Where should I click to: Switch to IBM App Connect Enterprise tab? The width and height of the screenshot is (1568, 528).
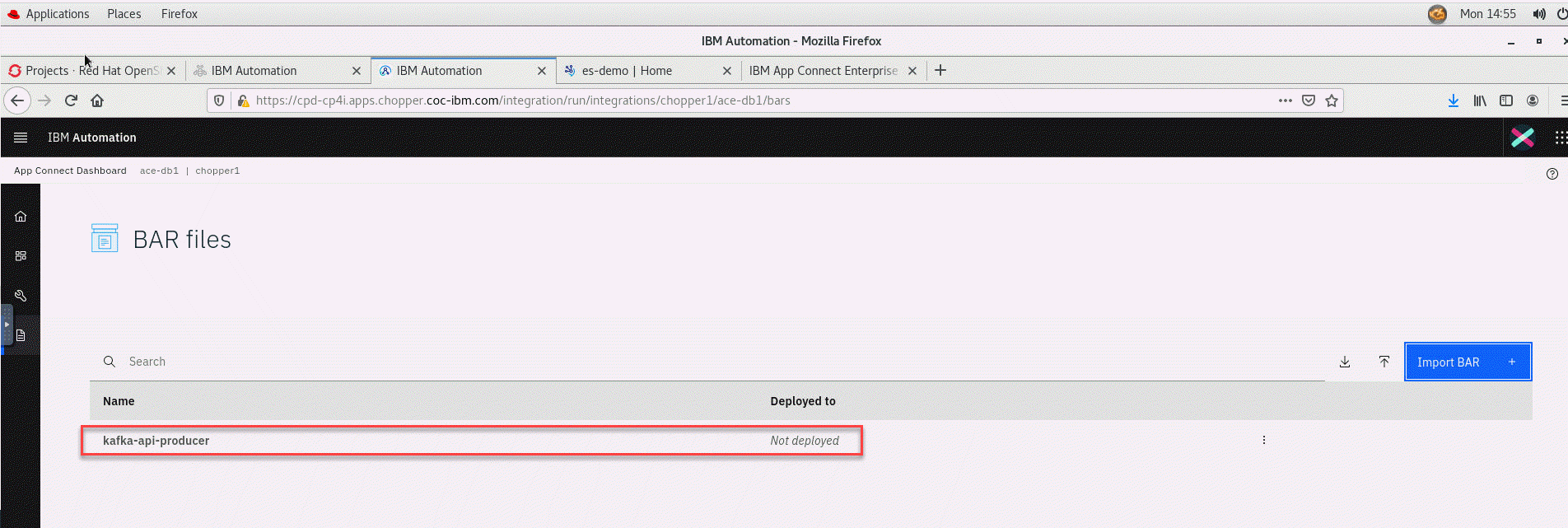tap(823, 71)
